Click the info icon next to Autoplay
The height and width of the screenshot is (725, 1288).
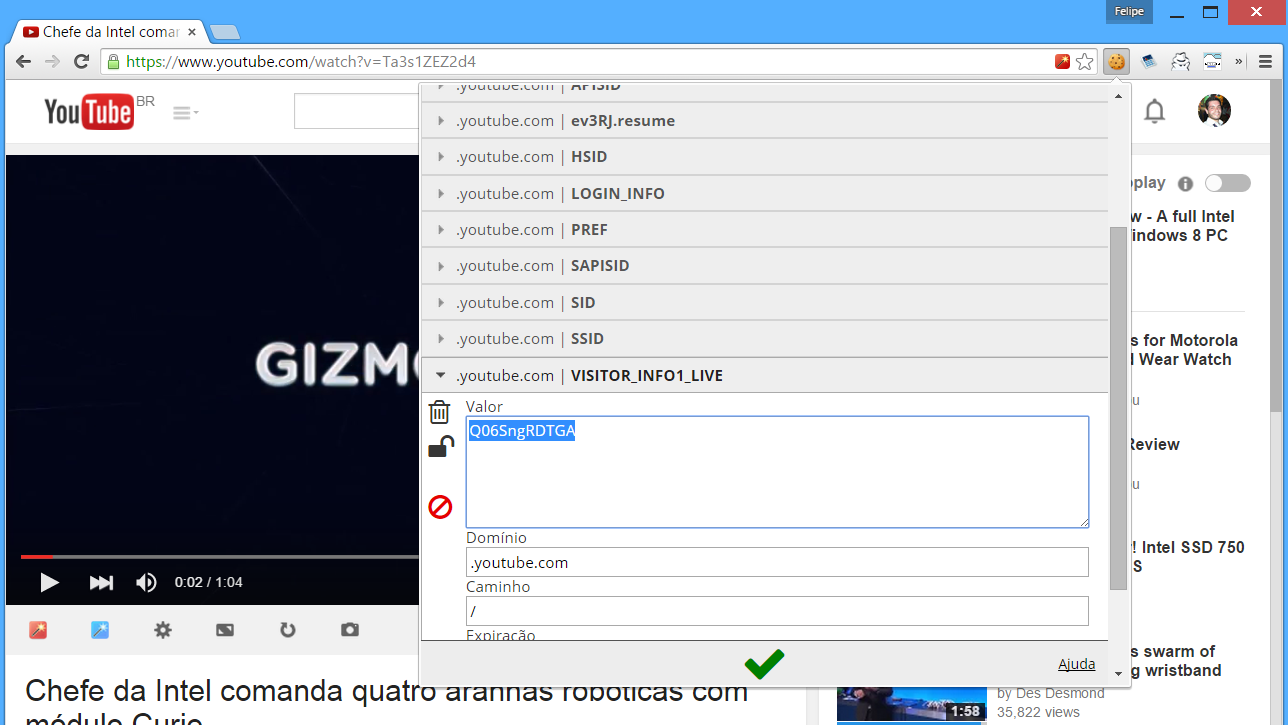point(1186,184)
